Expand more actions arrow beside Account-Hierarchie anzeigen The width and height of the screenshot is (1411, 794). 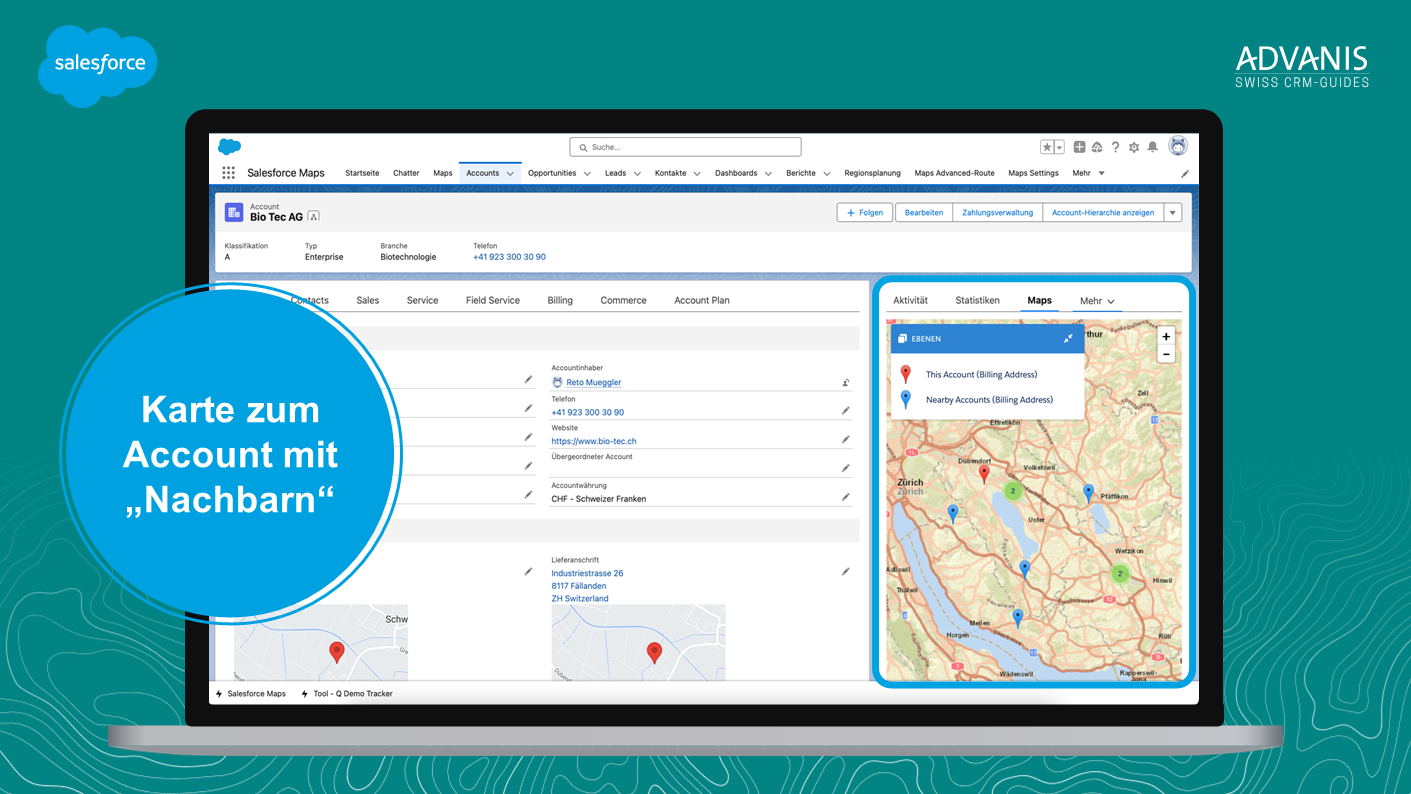click(x=1173, y=212)
